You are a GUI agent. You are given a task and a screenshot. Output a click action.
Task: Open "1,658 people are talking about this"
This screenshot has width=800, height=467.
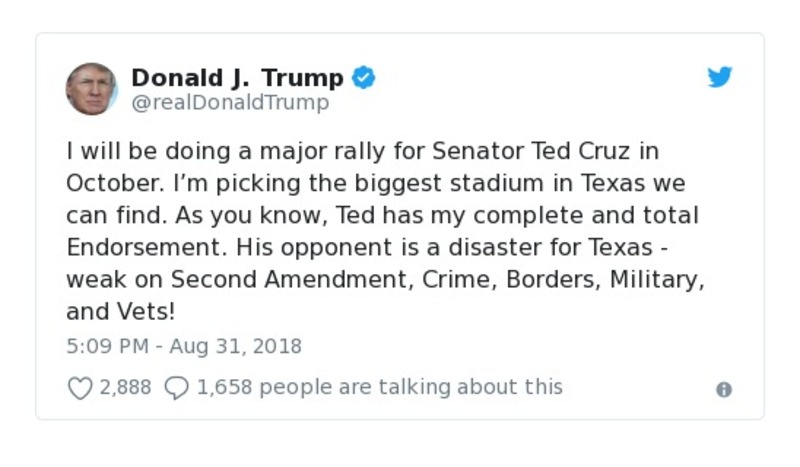coord(380,387)
